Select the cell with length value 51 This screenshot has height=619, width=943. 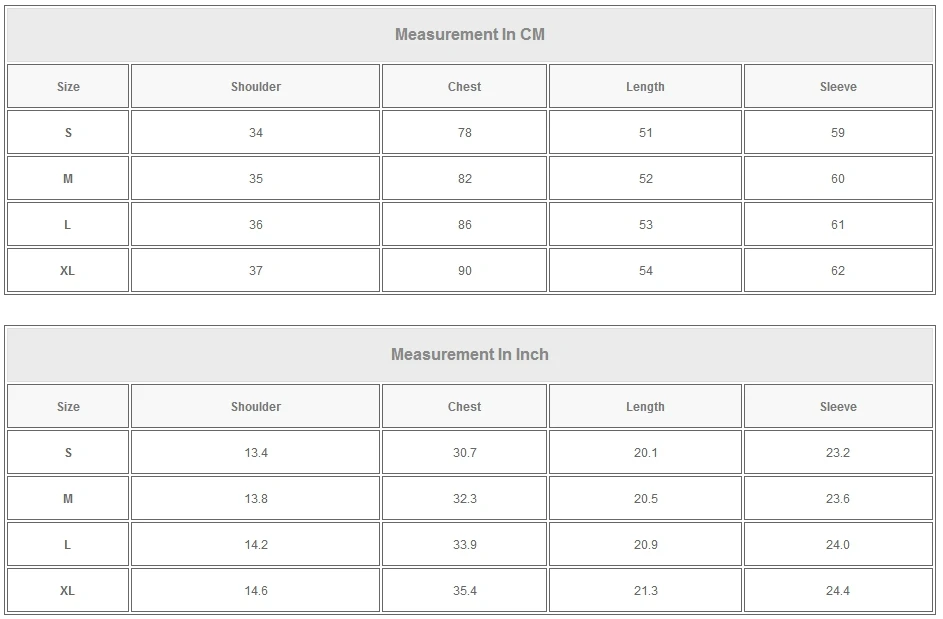645,133
